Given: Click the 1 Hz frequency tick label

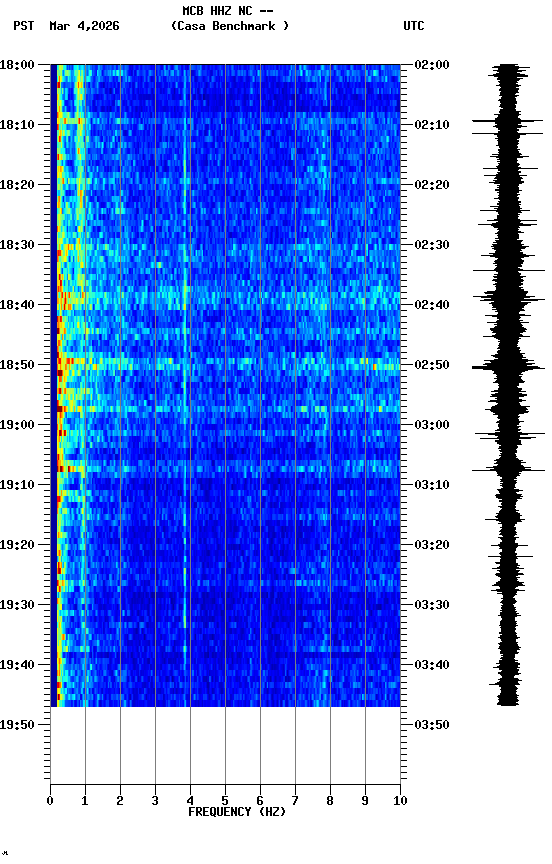Looking at the screenshot, I should pos(85,802).
